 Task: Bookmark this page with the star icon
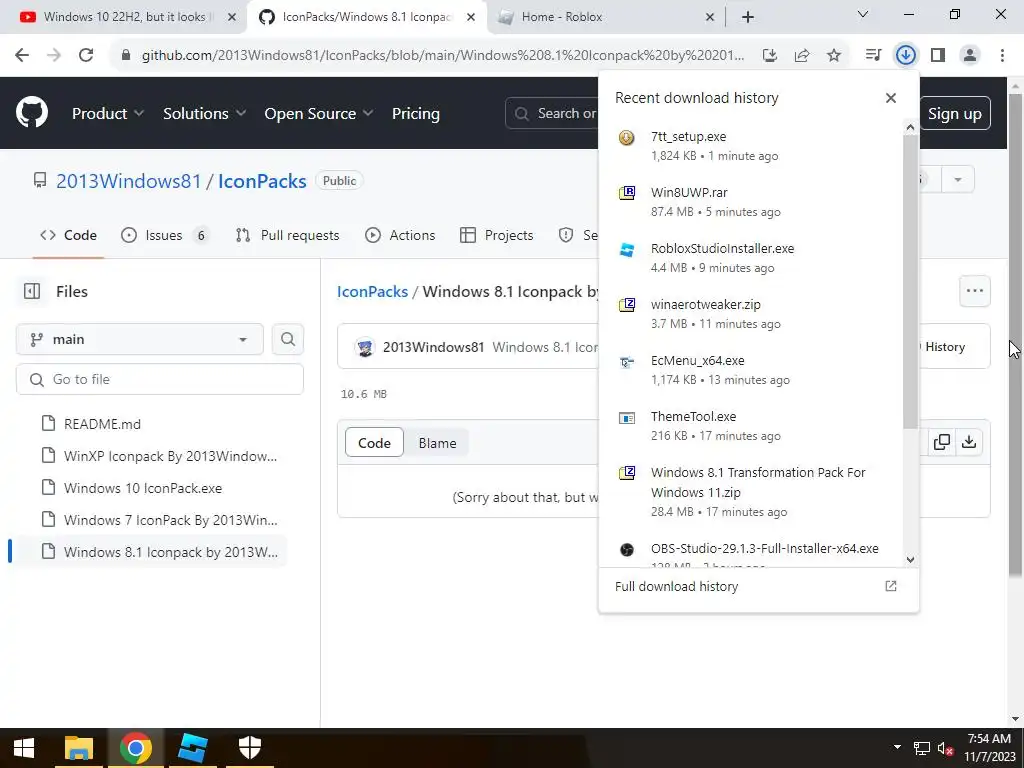click(834, 56)
